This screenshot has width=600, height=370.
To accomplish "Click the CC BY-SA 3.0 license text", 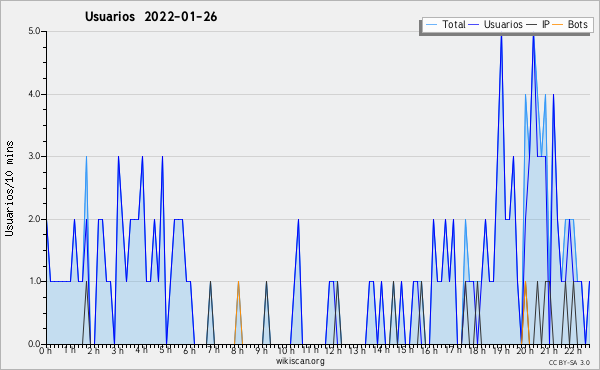I will tap(569, 362).
